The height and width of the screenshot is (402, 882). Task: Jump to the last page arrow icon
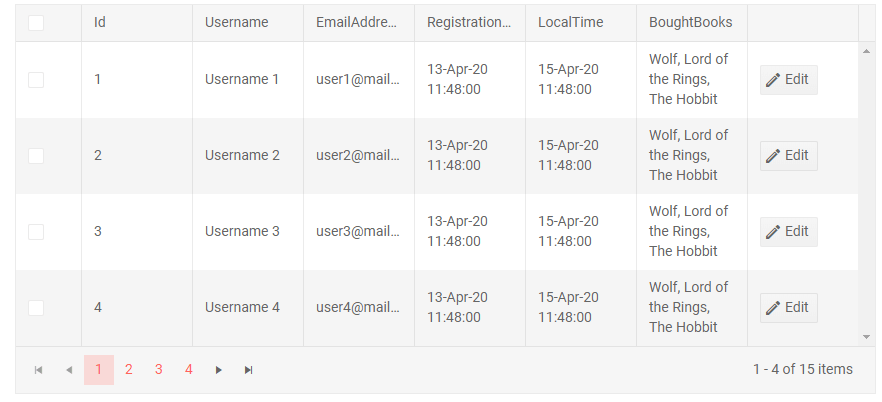(249, 370)
